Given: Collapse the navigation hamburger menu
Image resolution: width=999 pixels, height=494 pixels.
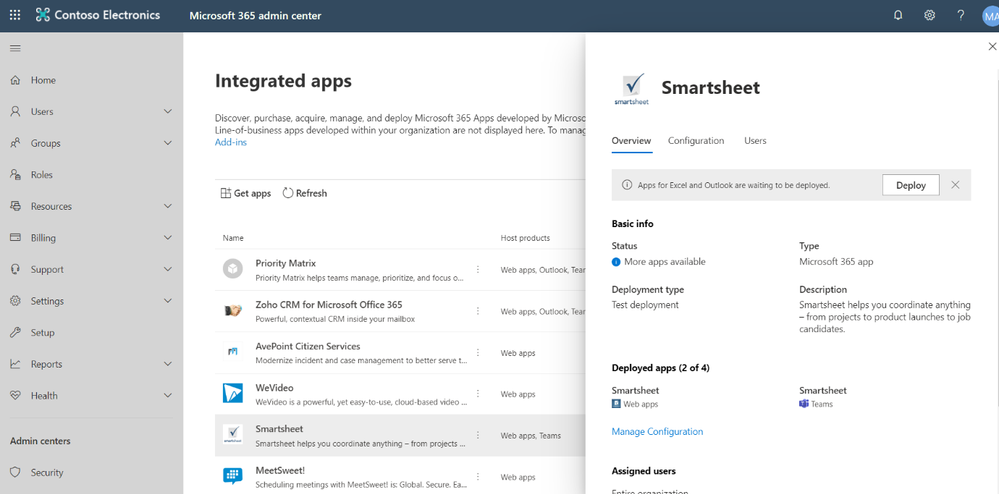Looking at the screenshot, I should tap(15, 48).
